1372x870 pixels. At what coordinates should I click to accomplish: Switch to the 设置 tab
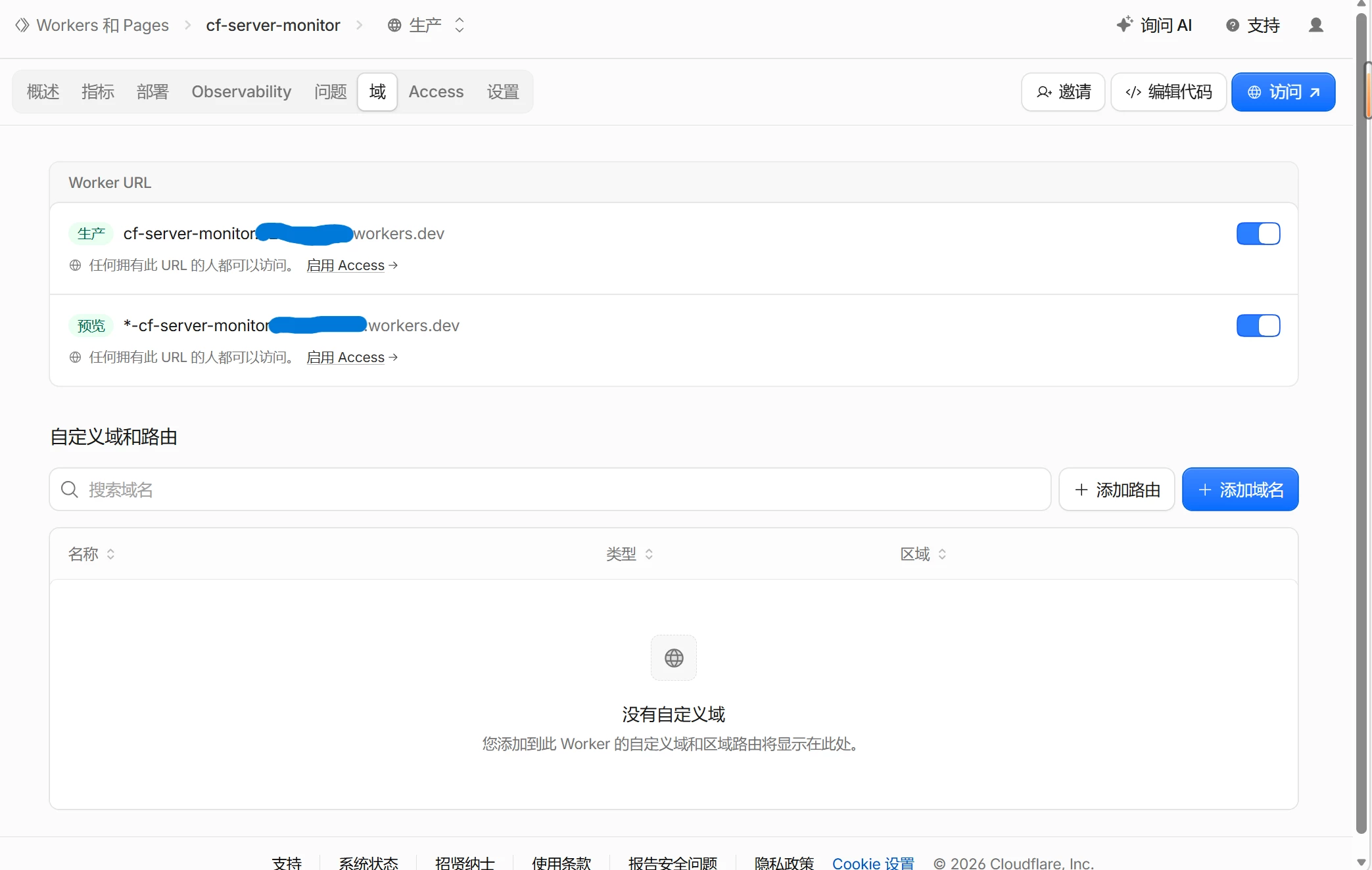point(504,91)
